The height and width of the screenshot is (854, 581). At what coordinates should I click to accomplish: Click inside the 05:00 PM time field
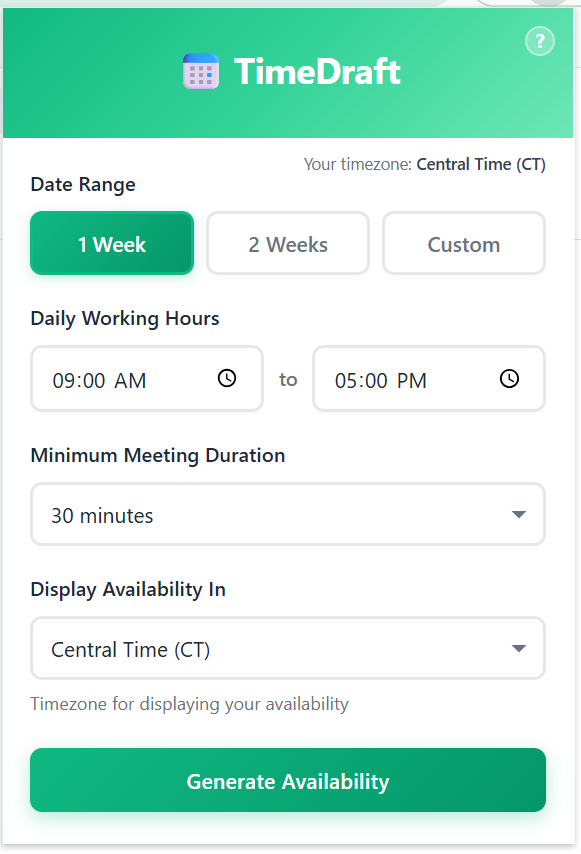click(400, 379)
